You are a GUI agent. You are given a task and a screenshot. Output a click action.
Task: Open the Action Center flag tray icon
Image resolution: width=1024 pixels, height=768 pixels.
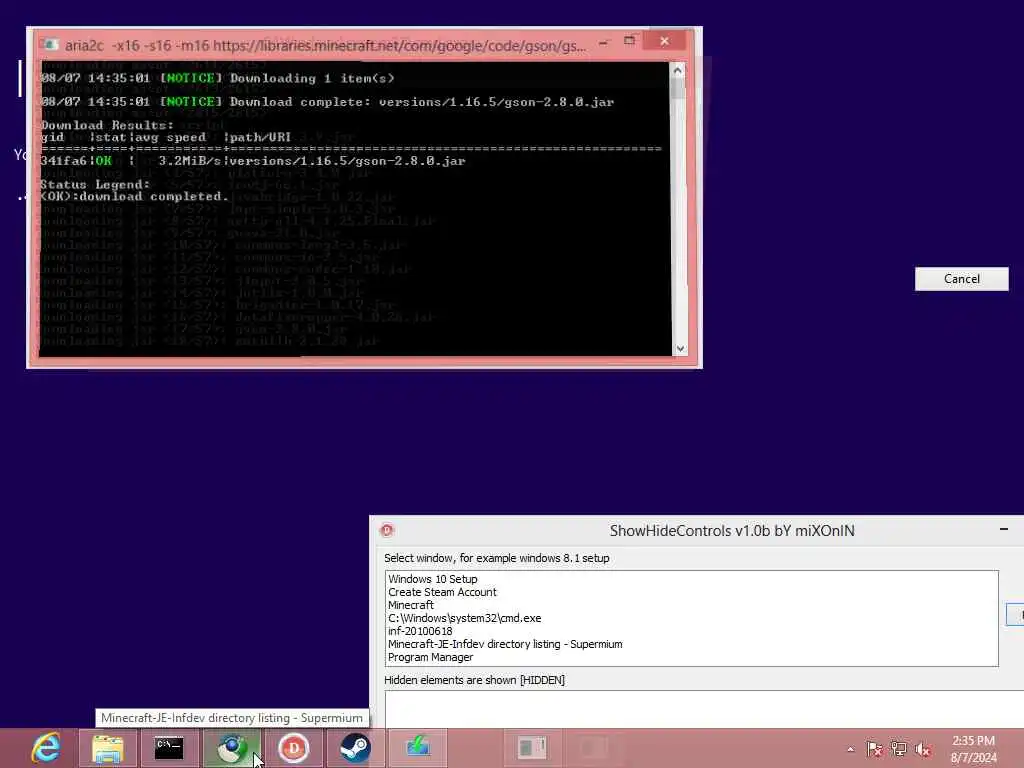tap(874, 749)
